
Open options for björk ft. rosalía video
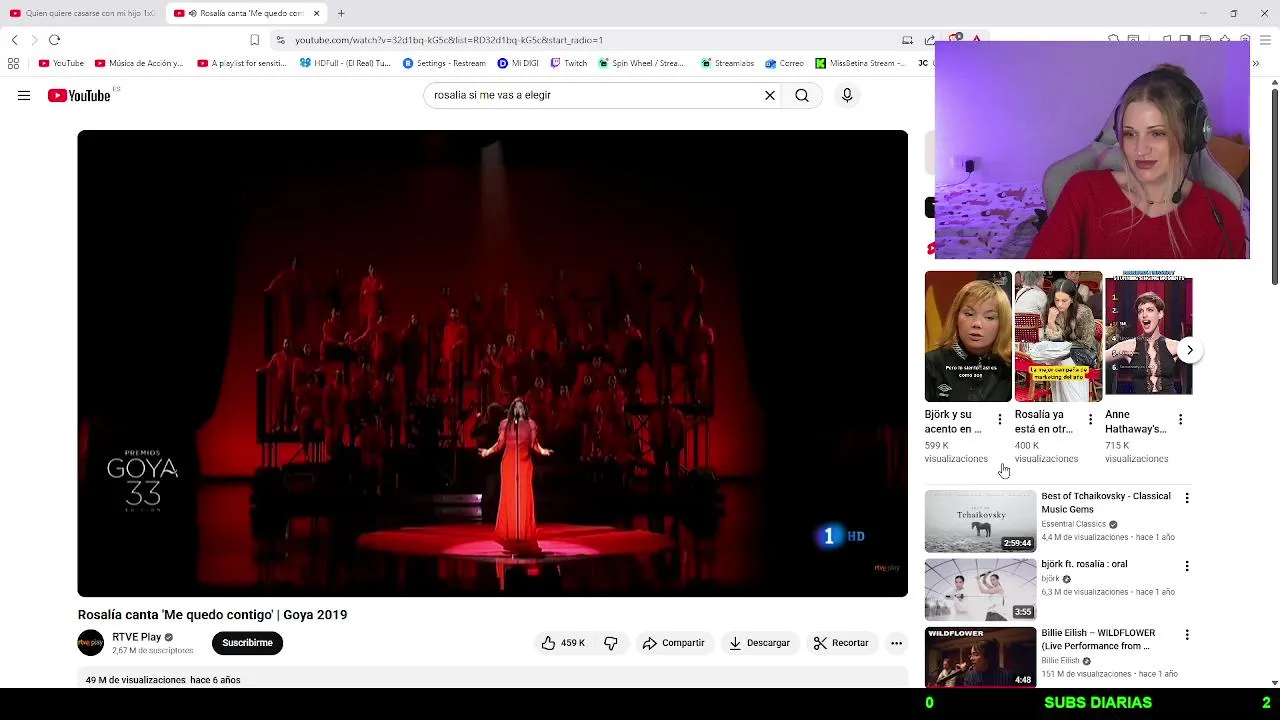click(1187, 566)
